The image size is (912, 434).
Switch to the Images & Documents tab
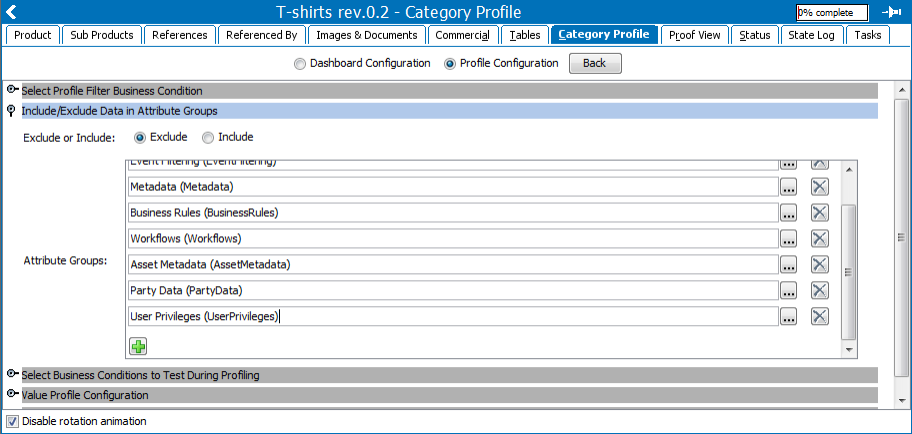coord(367,35)
